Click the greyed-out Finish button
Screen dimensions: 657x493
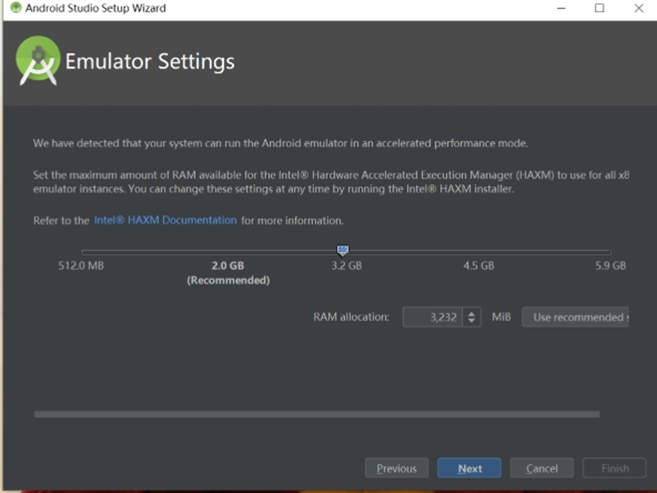614,468
